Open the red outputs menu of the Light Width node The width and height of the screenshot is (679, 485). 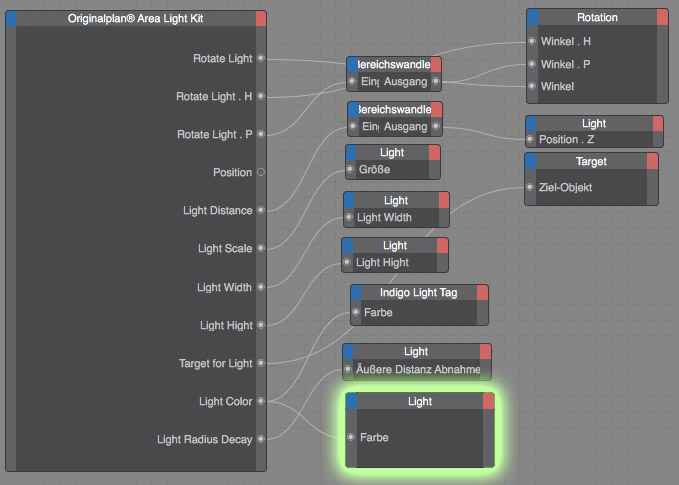[x=444, y=200]
